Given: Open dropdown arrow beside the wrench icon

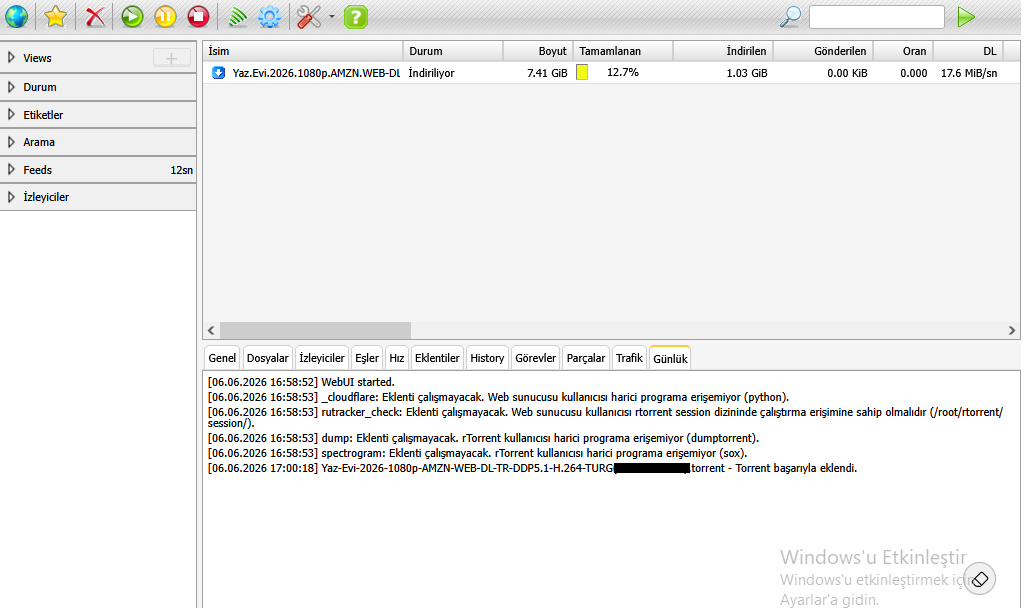Looking at the screenshot, I should click(332, 16).
